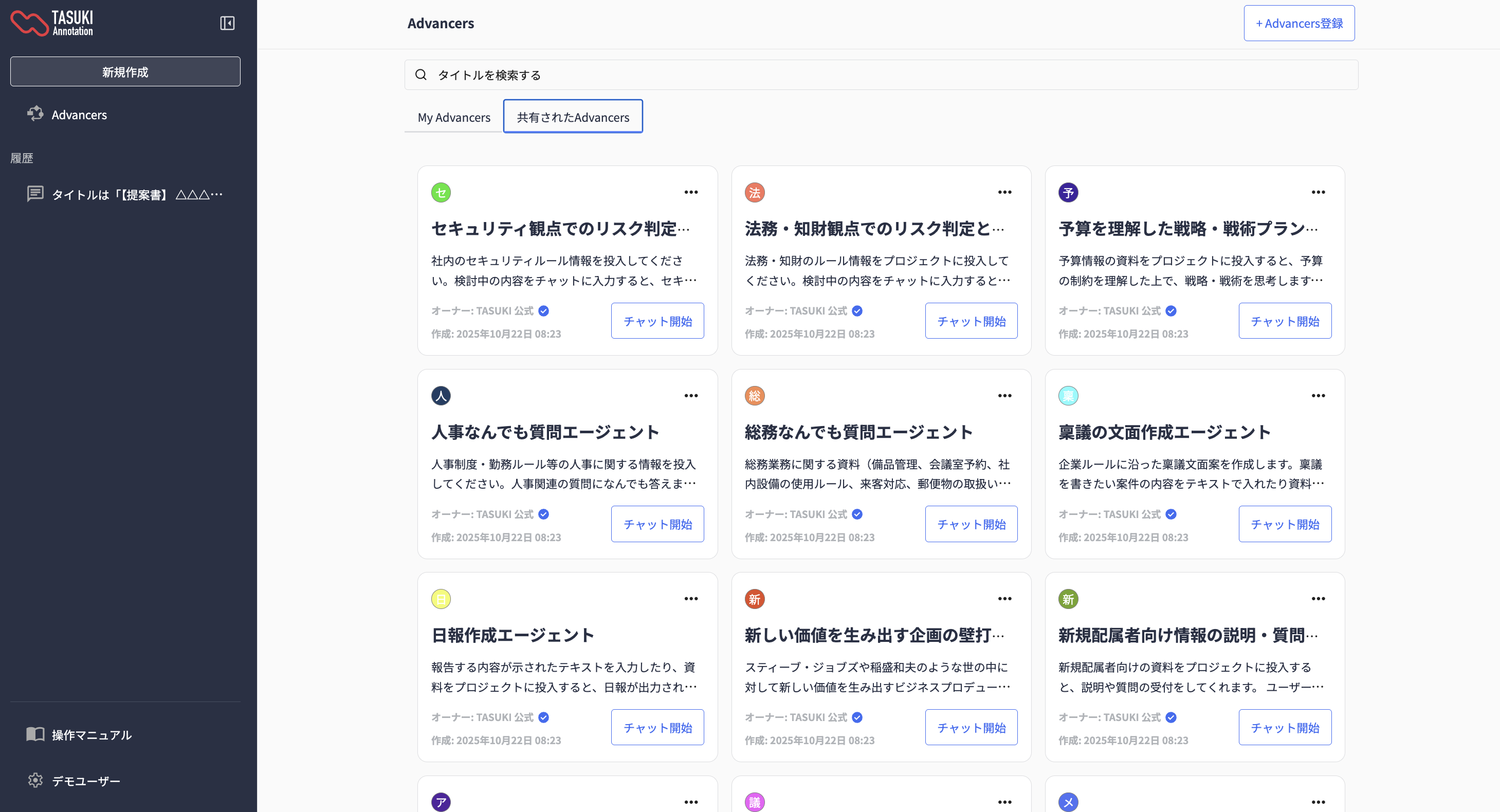
Task: Start chat with the 人事なんでも質問エージェント
Action: click(657, 524)
